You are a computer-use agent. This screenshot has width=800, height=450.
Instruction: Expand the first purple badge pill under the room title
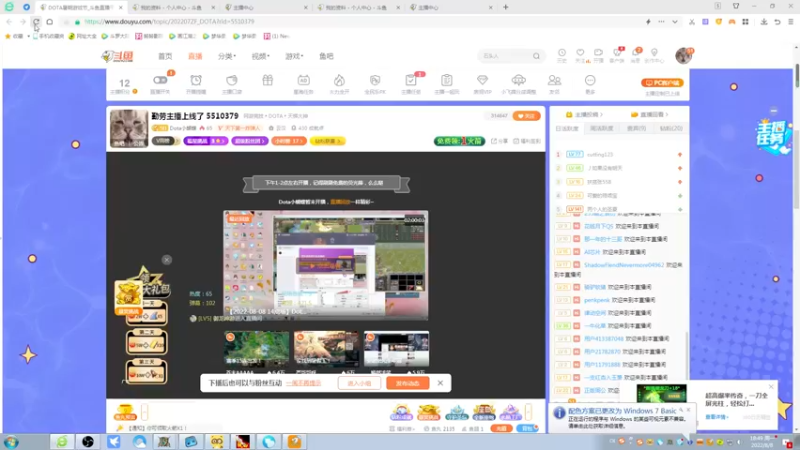pos(206,141)
